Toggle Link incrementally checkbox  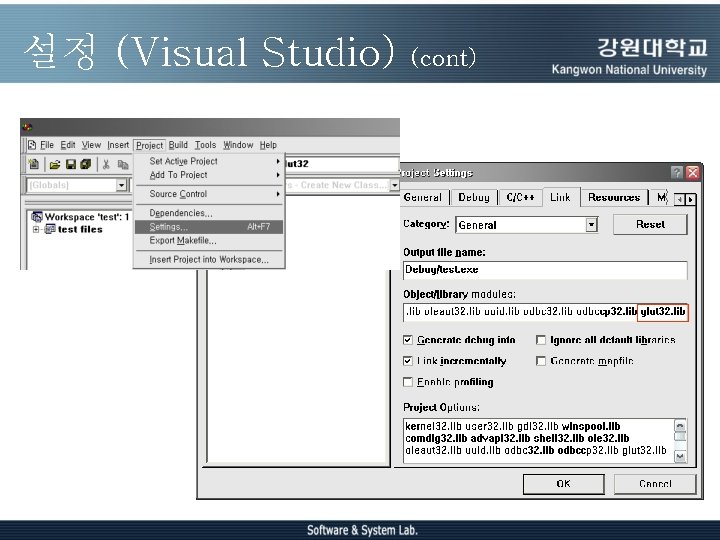tap(408, 361)
